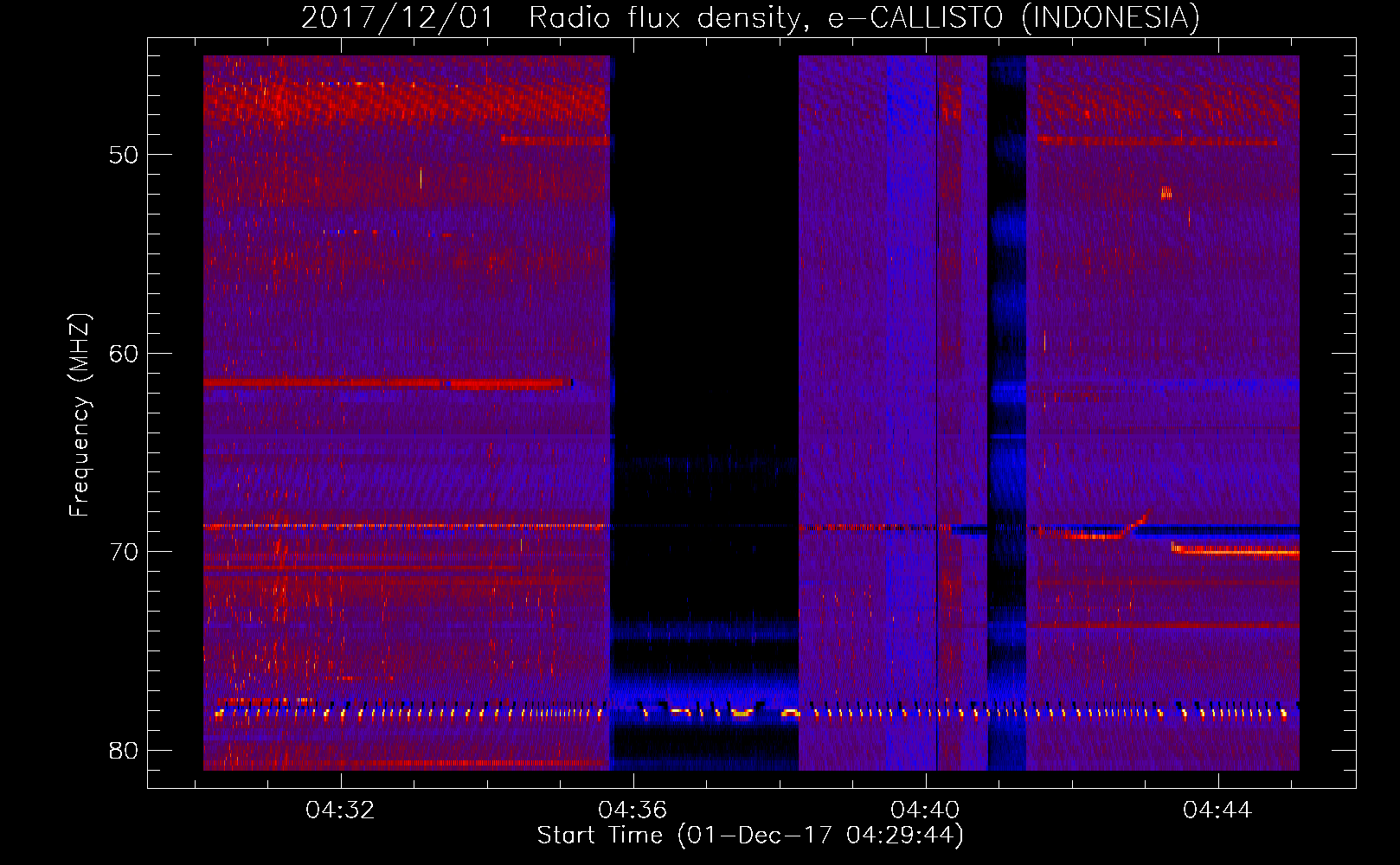Click the '04:36' time tick label

[633, 810]
